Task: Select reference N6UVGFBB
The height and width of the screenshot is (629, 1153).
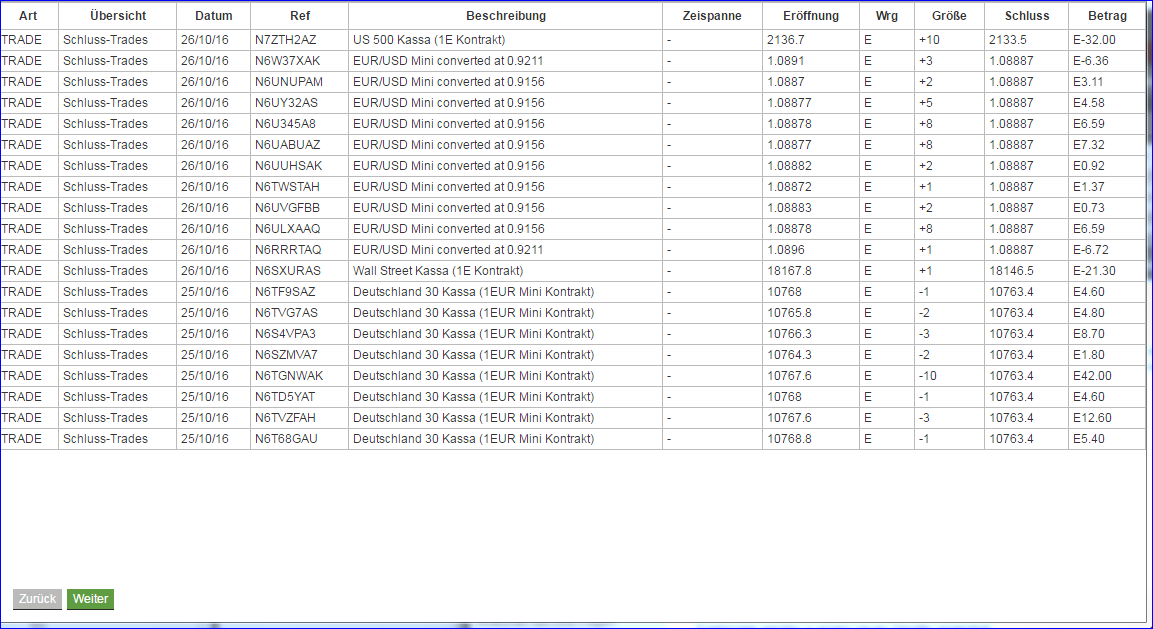Action: 288,207
